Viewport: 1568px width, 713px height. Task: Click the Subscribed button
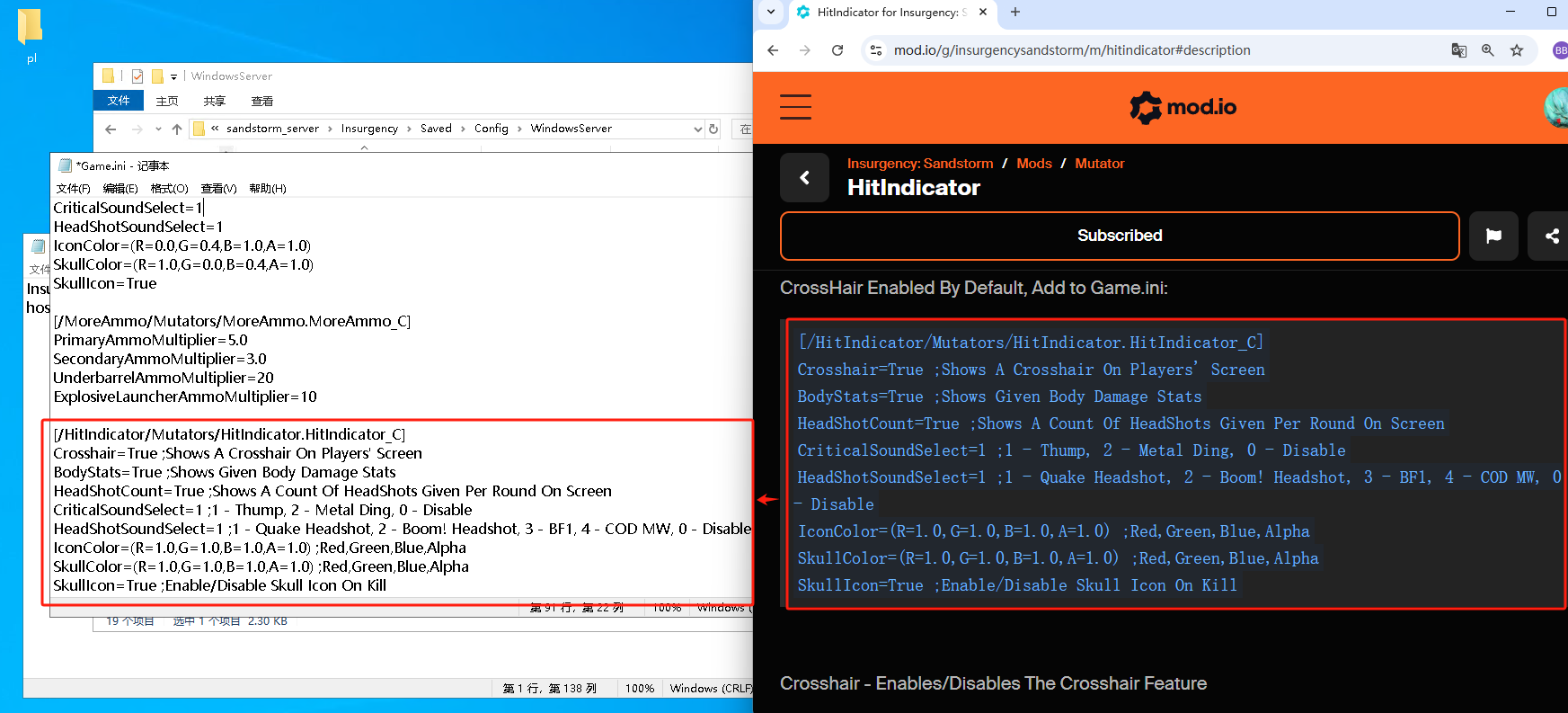[x=1120, y=236]
